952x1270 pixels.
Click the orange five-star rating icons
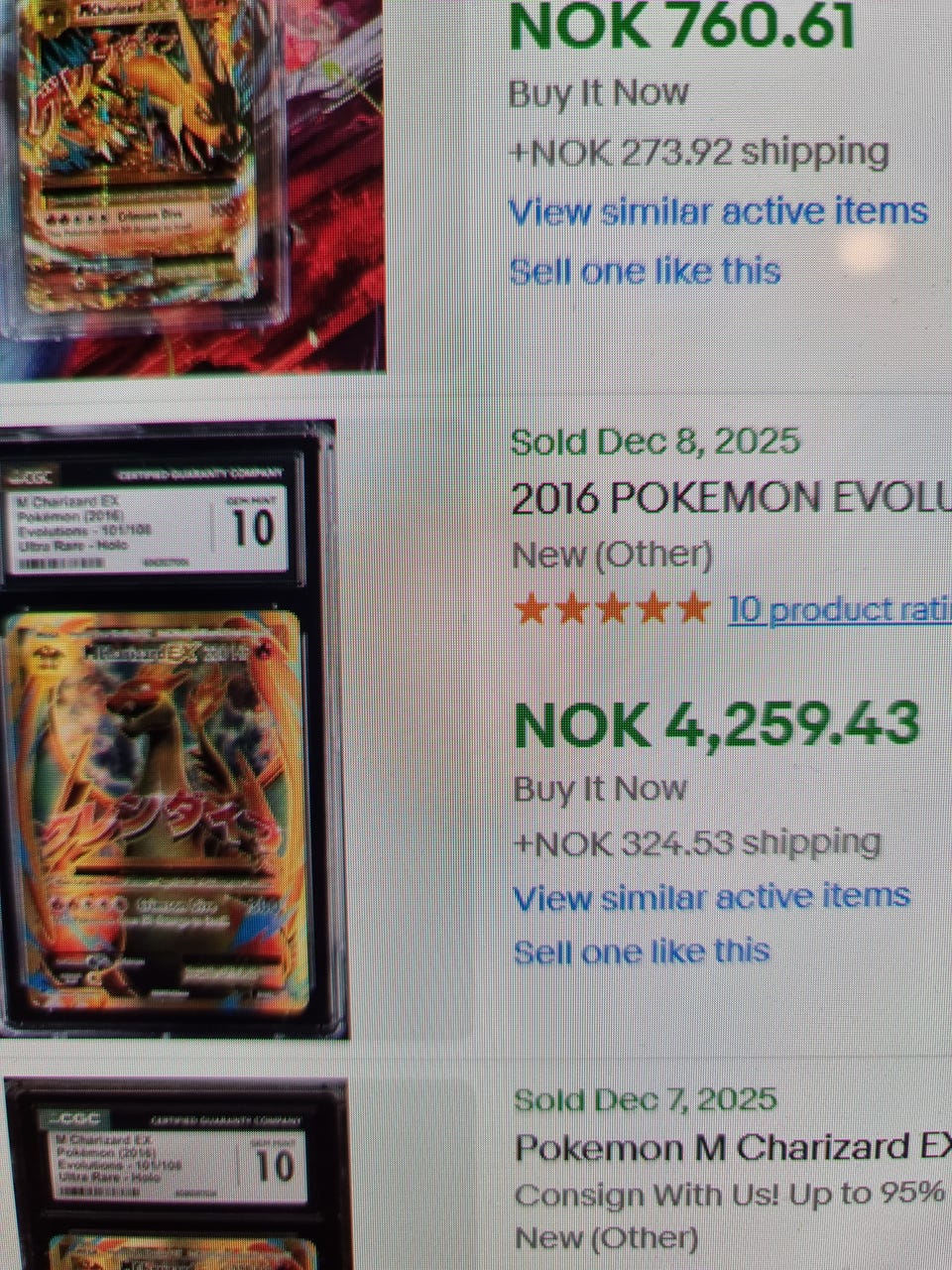[613, 608]
